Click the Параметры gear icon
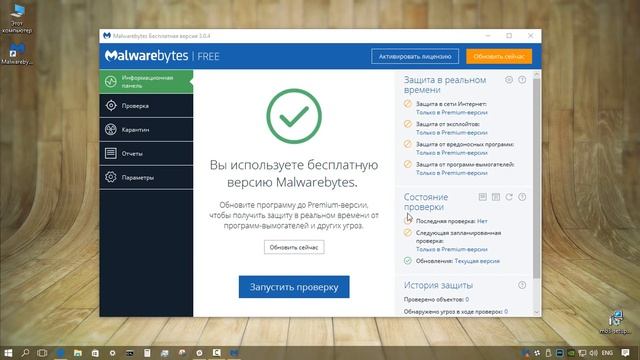Screen dimensions: 640x360 [x=111, y=177]
